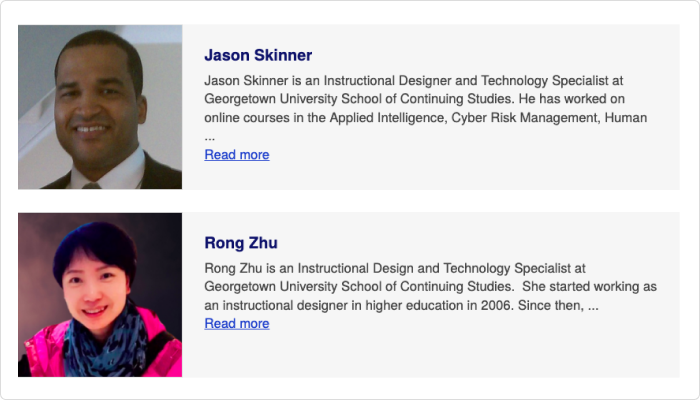The image size is (700, 400).
Task: Click the Jason Skinner name heading
Action: click(258, 55)
